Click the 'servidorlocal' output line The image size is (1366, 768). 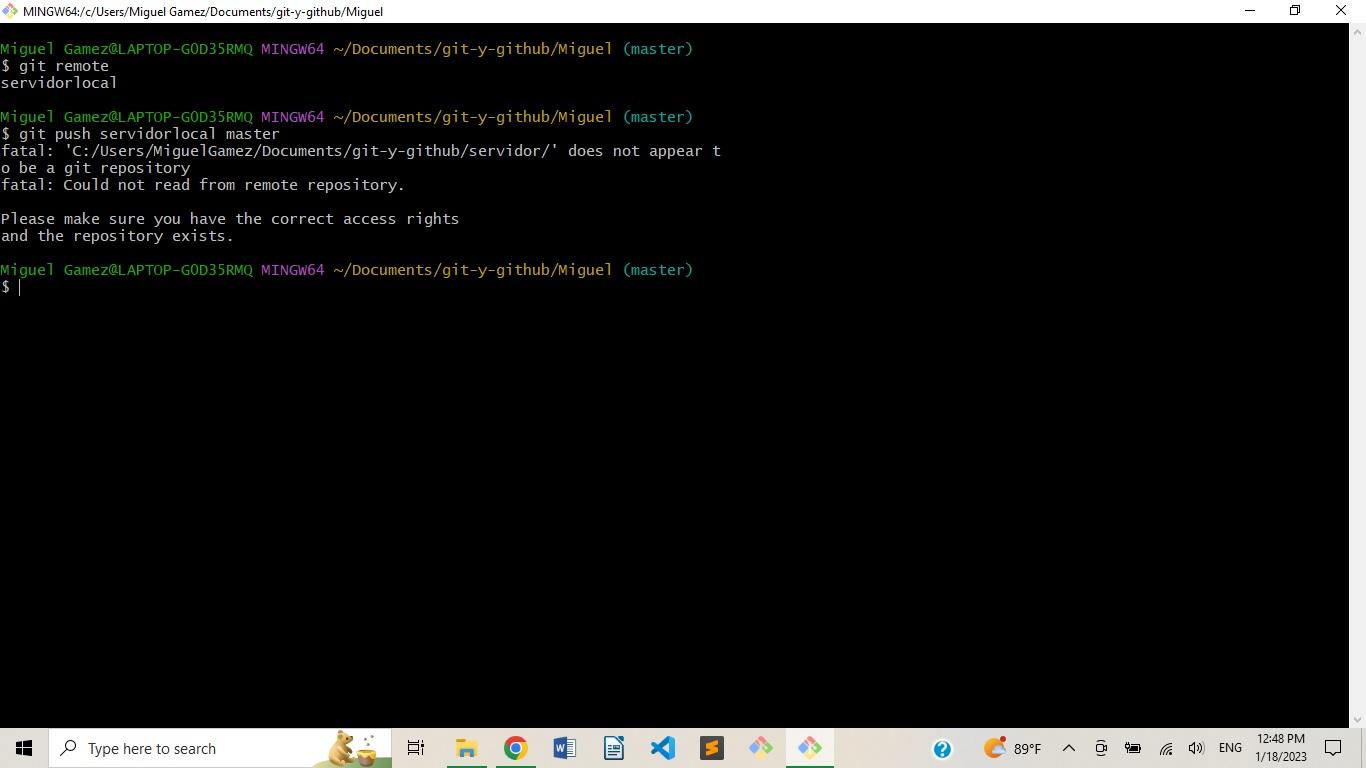tap(59, 83)
